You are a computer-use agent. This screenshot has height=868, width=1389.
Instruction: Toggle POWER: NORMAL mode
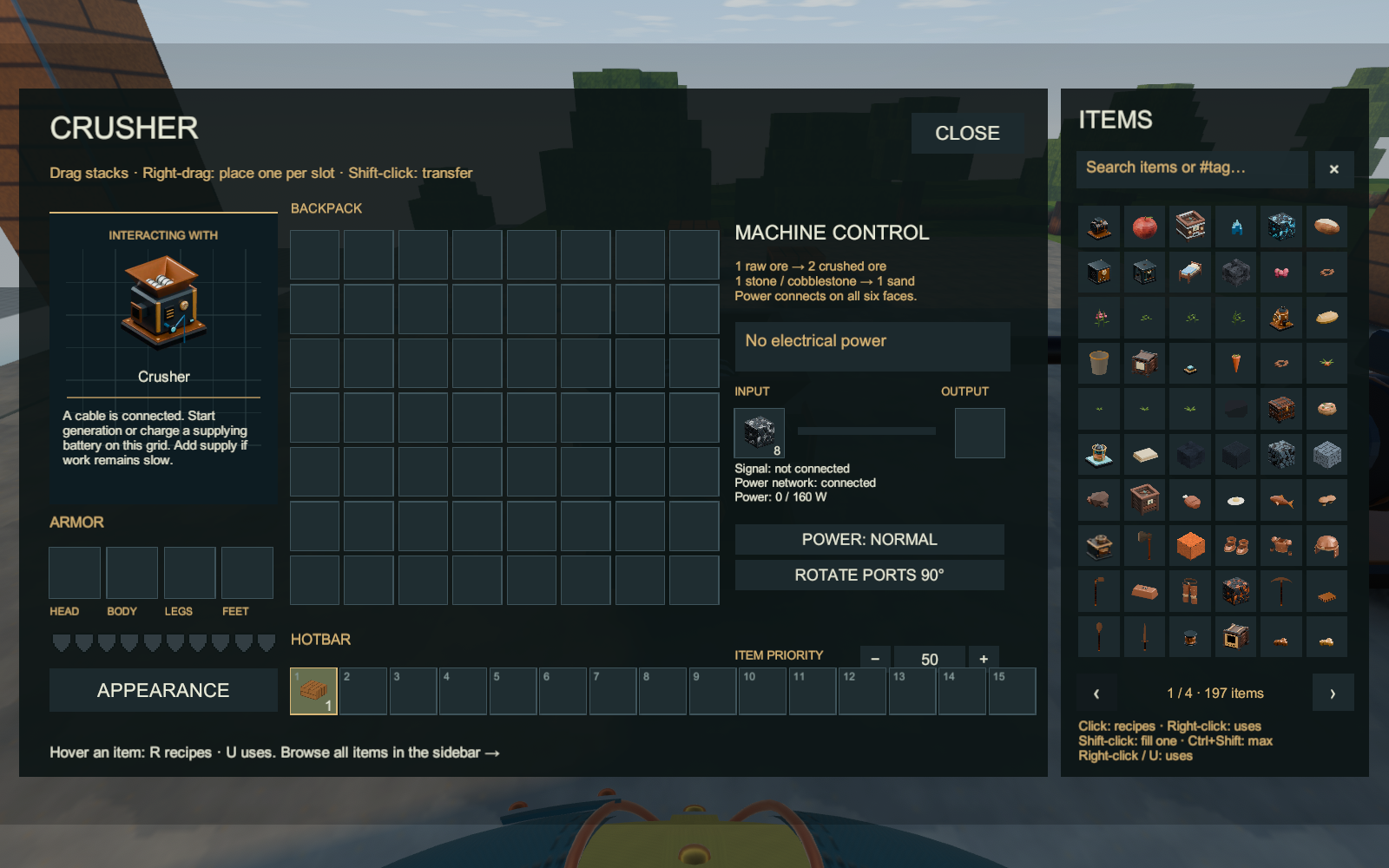[x=869, y=539]
